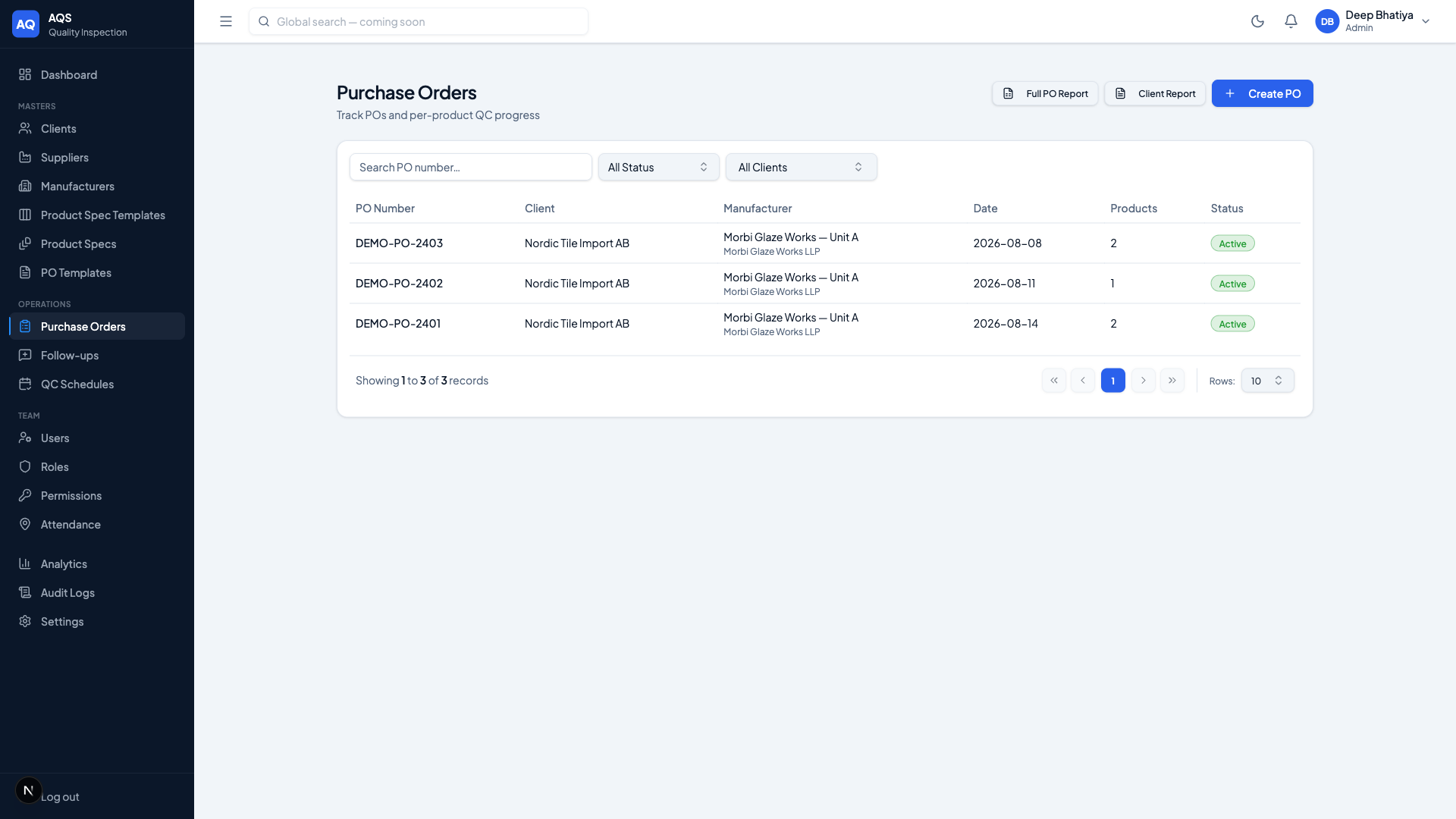The width and height of the screenshot is (1456, 819).
Task: Click the Analytics chart icon
Action: click(x=25, y=563)
